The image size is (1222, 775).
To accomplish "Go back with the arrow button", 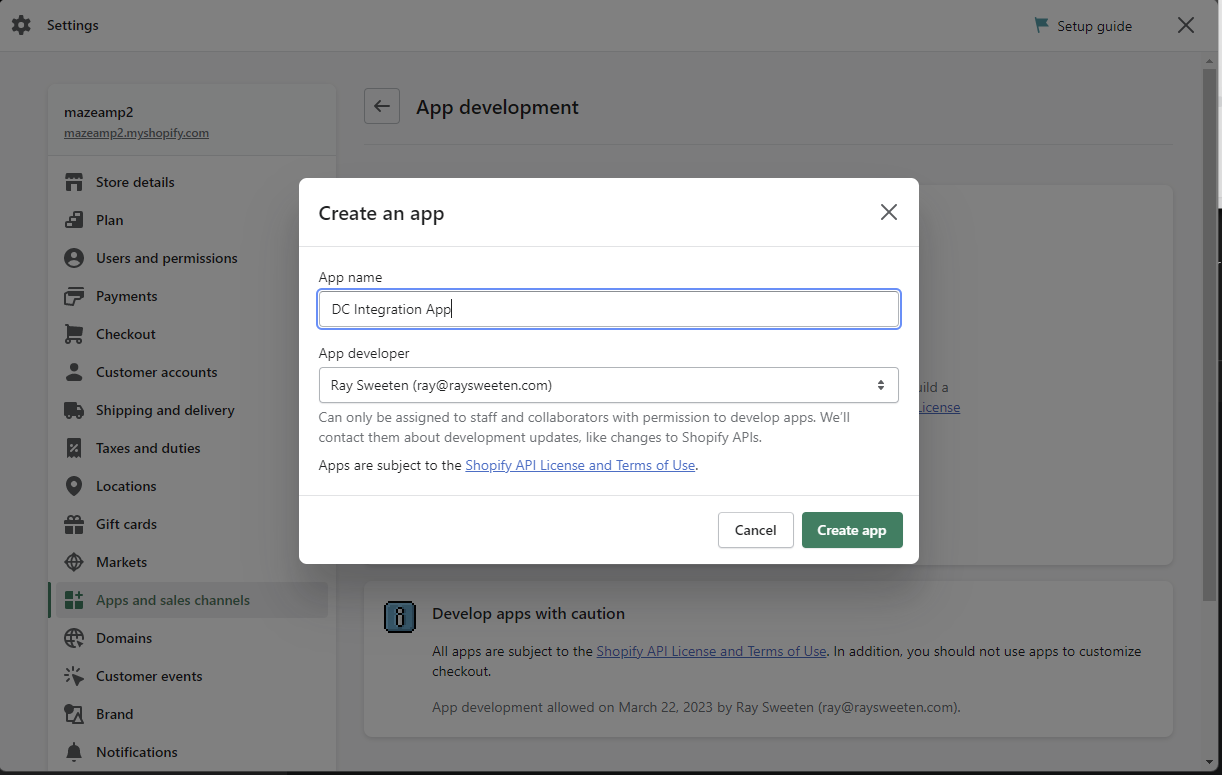I will [x=382, y=106].
